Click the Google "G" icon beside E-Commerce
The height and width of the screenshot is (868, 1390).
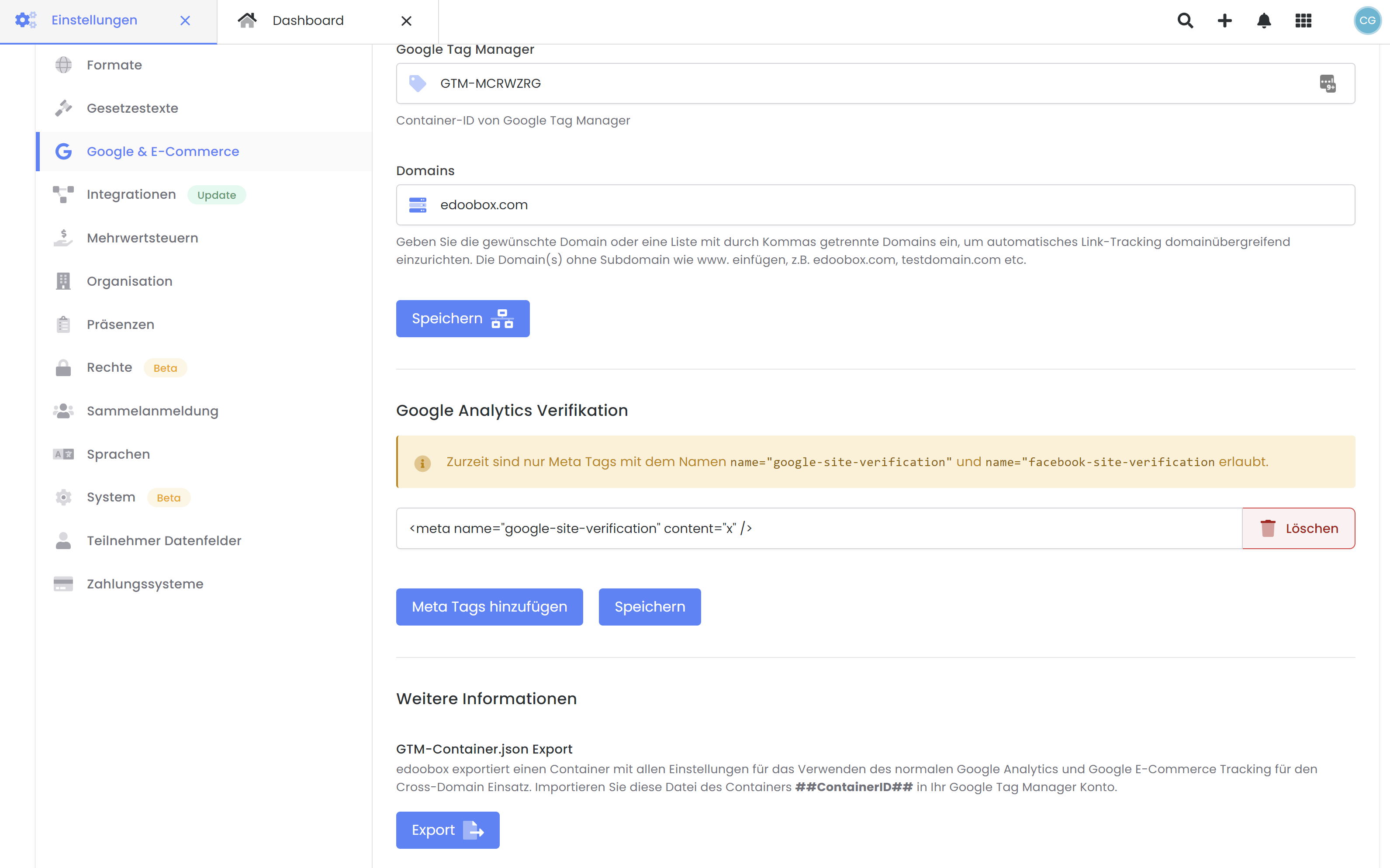tap(63, 151)
